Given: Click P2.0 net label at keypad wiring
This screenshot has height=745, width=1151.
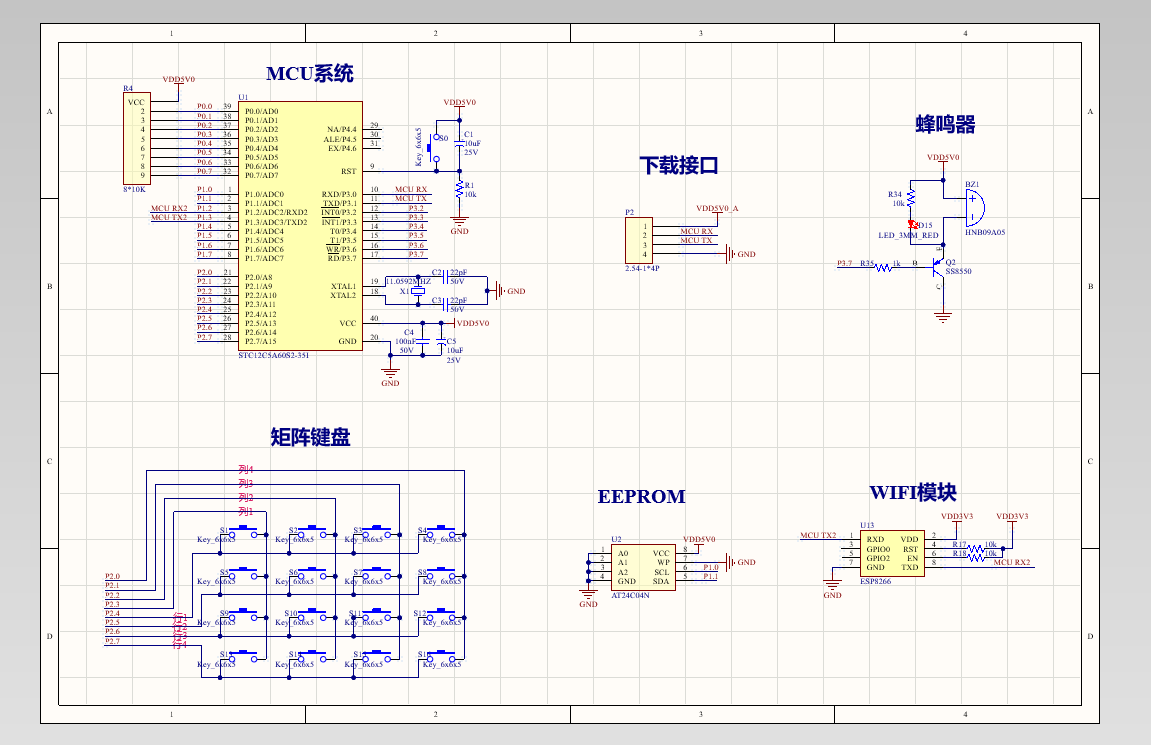Looking at the screenshot, I should (112, 576).
